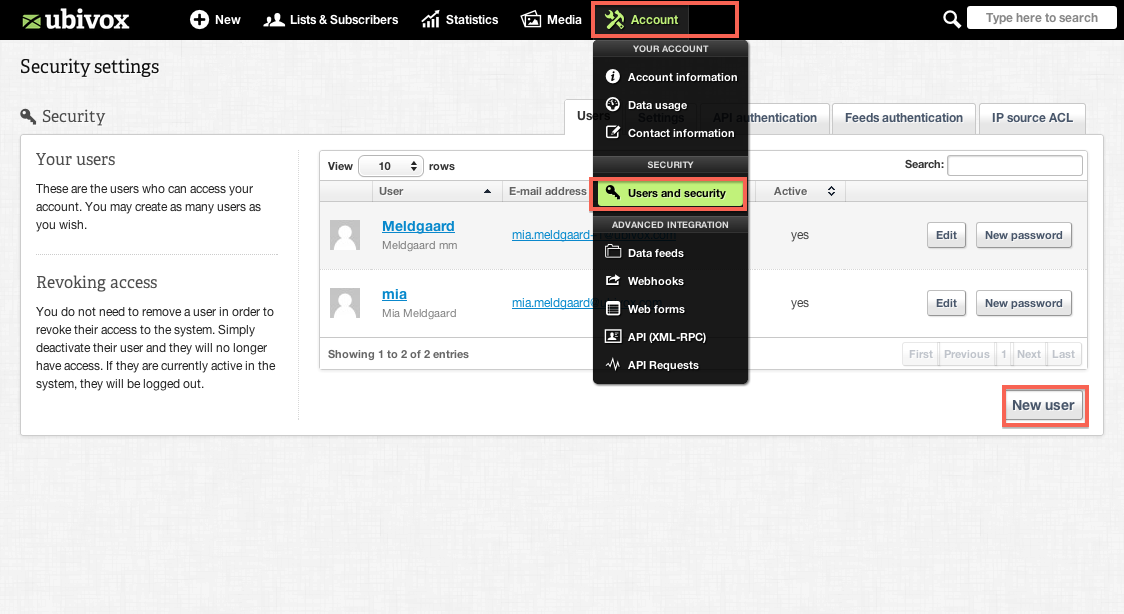Screen dimensions: 1124x614
Task: Click the Contact information edit icon
Action: coord(612,132)
